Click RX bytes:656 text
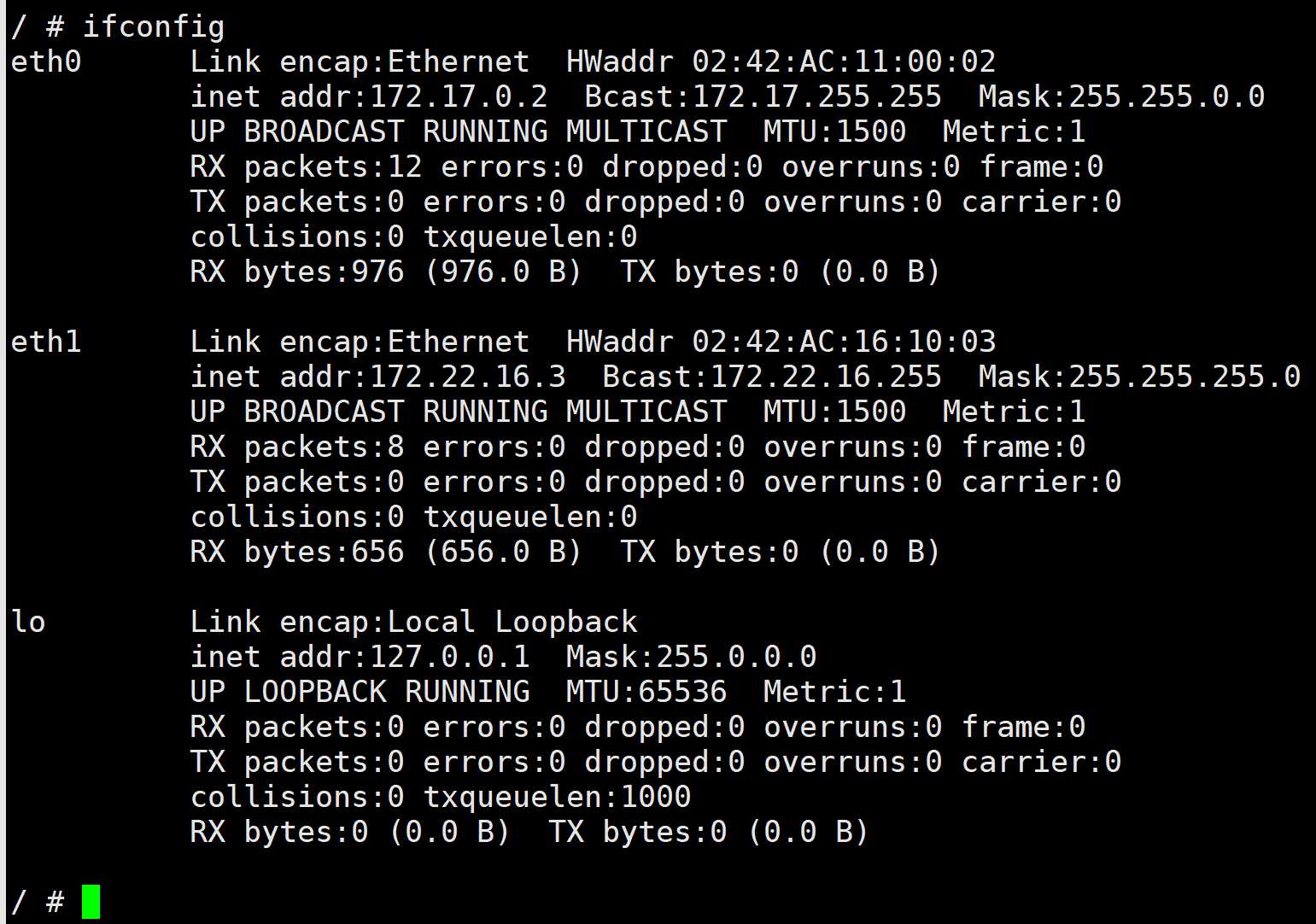 (297, 552)
